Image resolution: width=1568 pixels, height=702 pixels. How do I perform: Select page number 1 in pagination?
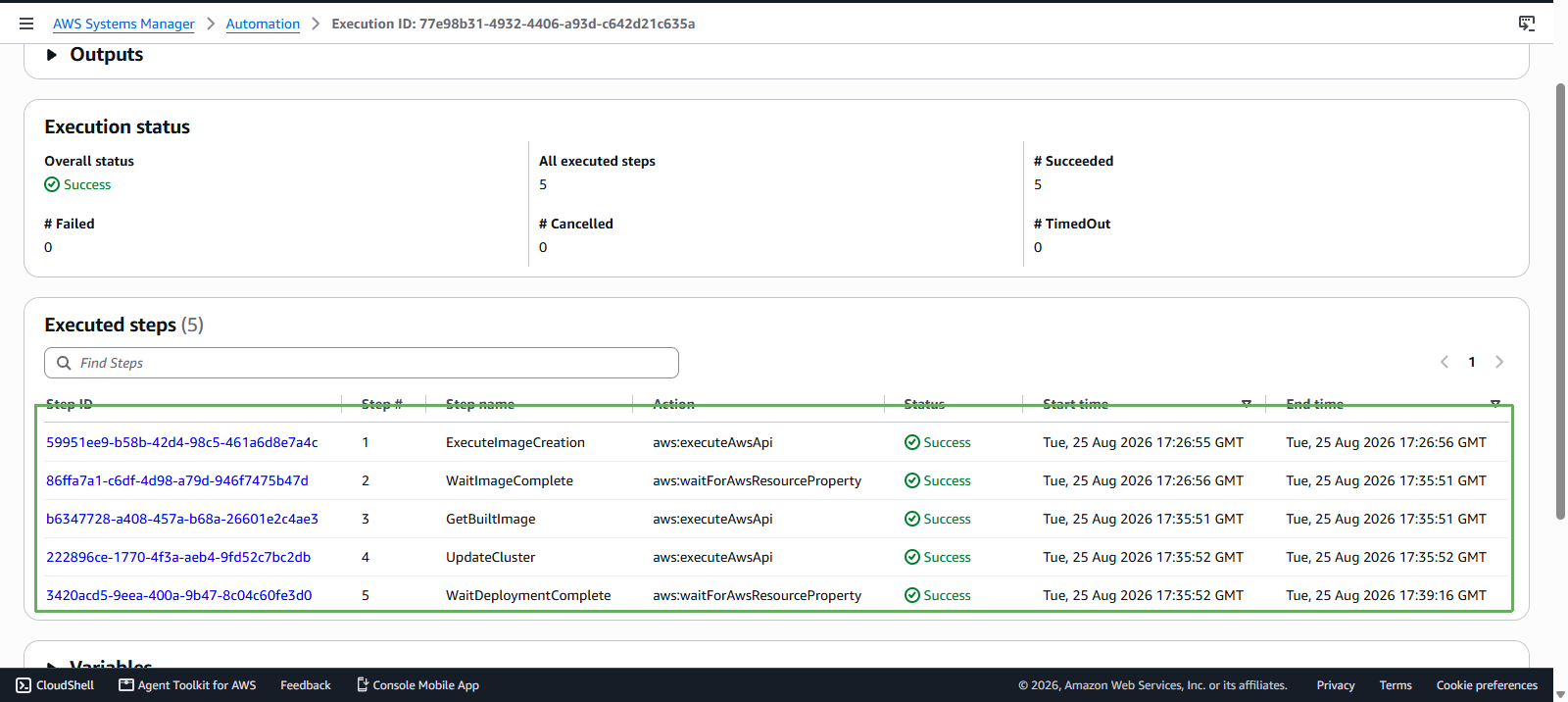tap(1472, 362)
